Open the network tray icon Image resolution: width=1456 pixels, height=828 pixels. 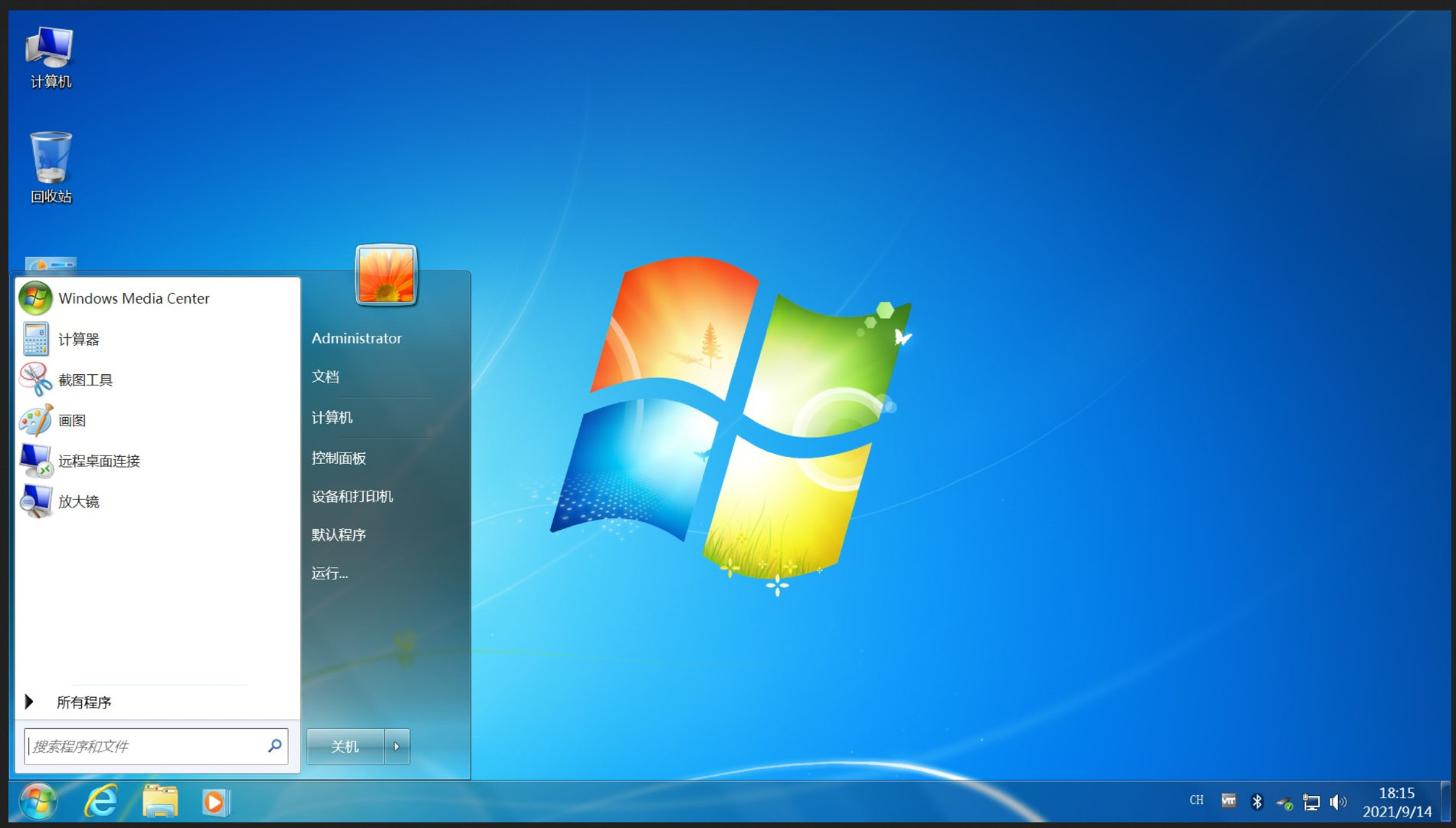point(1311,803)
